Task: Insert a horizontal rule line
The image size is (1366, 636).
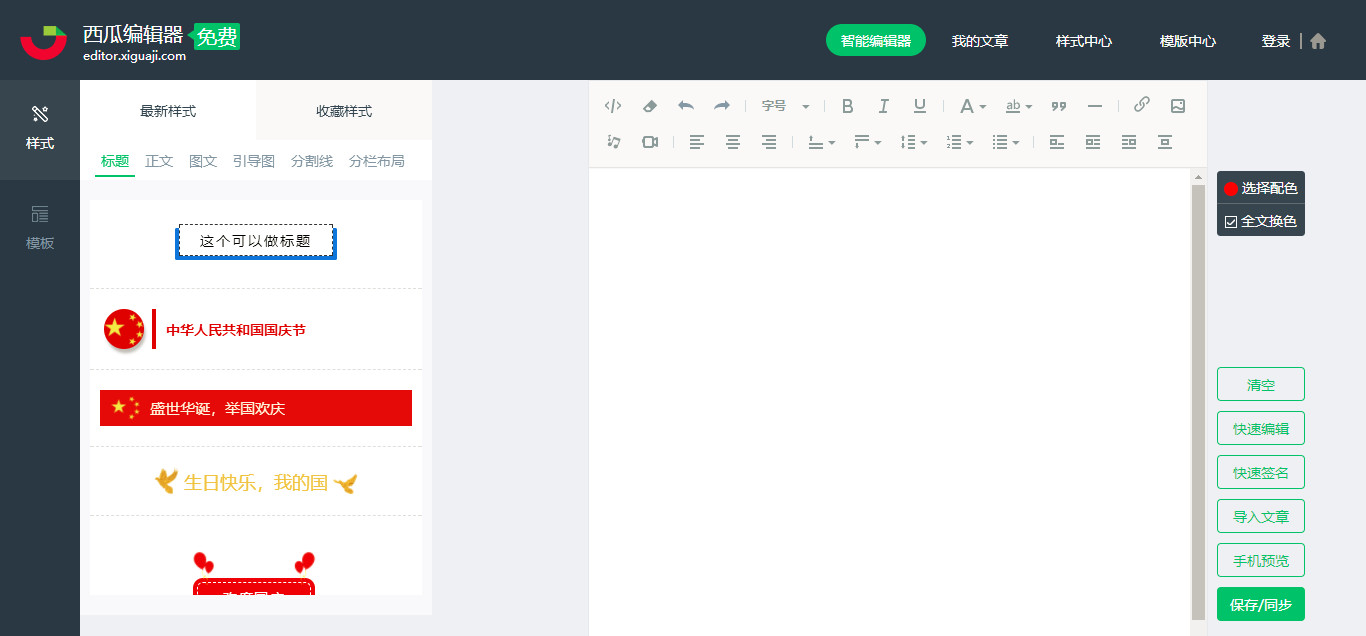Action: 1095,106
